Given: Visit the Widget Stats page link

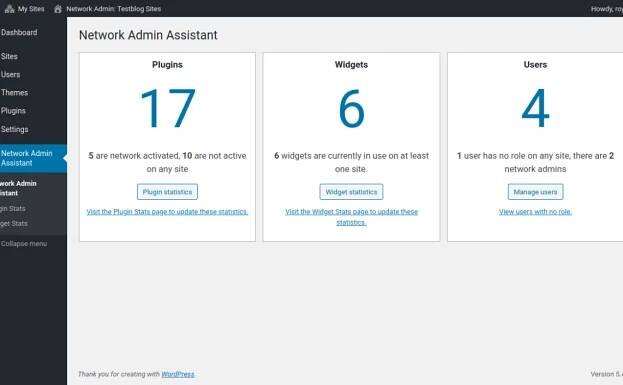Looking at the screenshot, I should pyautogui.click(x=351, y=217).
